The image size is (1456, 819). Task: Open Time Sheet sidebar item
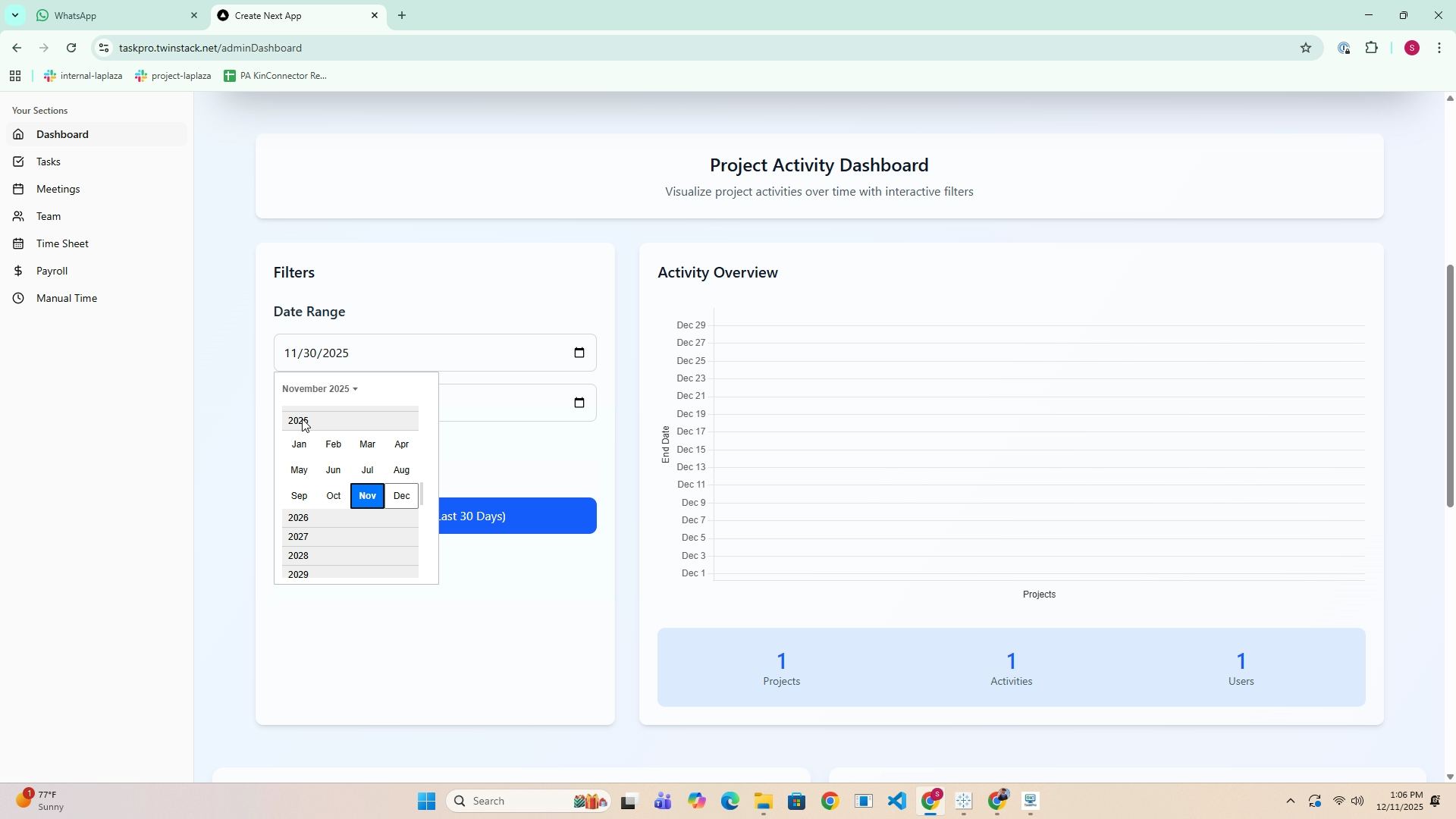[62, 243]
